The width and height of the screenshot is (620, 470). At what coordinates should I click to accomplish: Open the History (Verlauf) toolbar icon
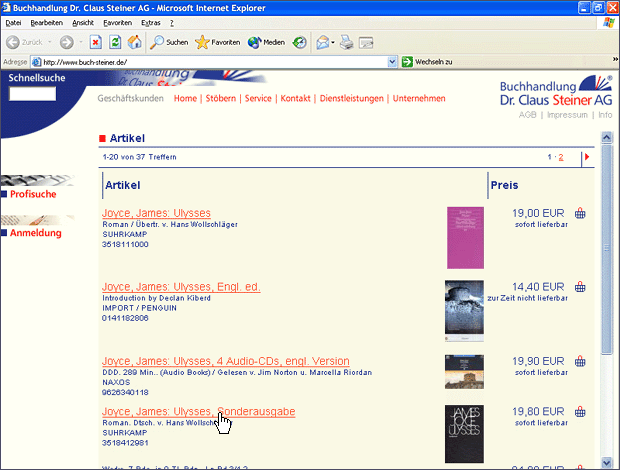point(299,42)
